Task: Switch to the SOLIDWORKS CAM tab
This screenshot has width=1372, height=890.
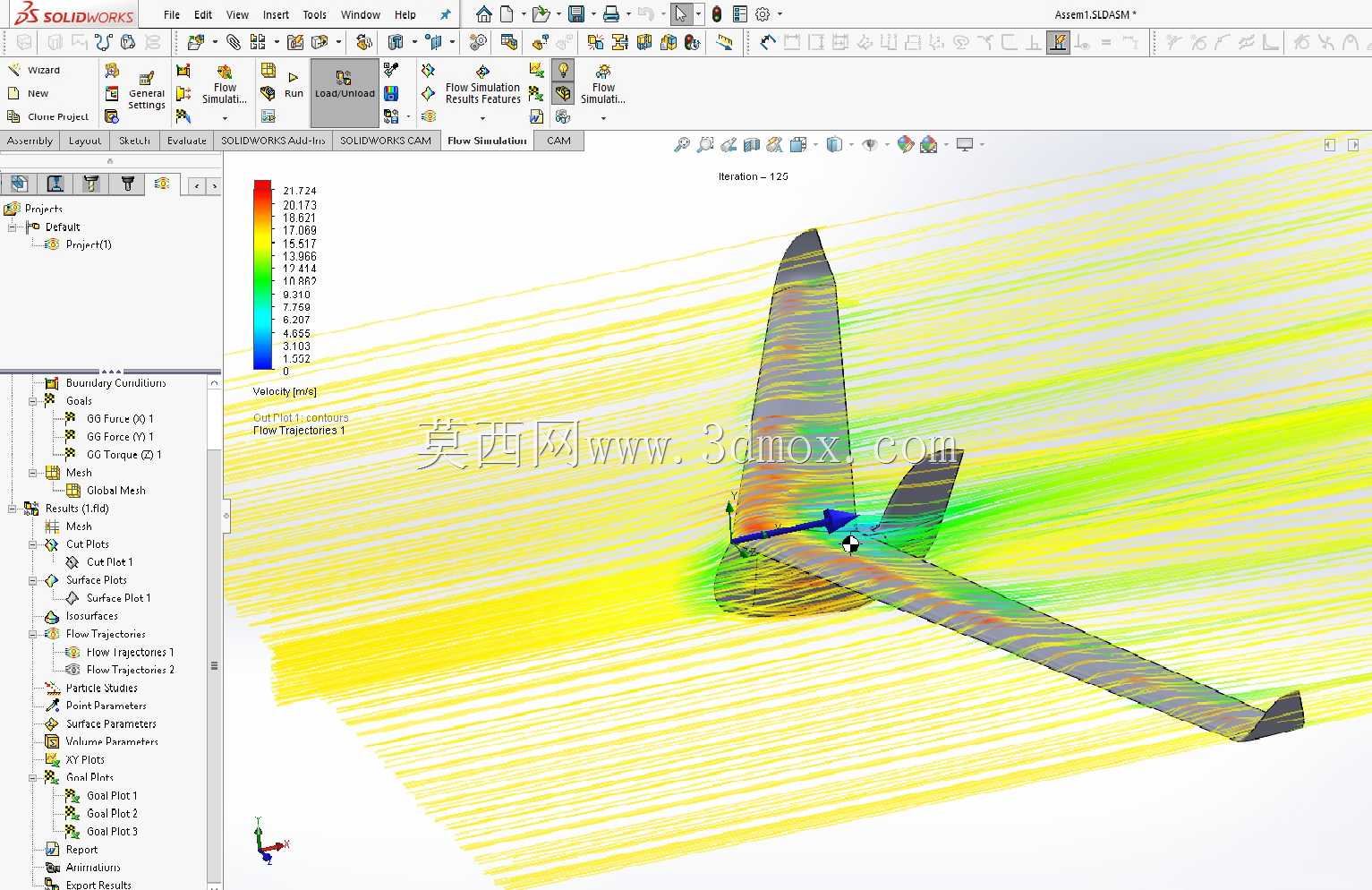Action: coord(386,141)
